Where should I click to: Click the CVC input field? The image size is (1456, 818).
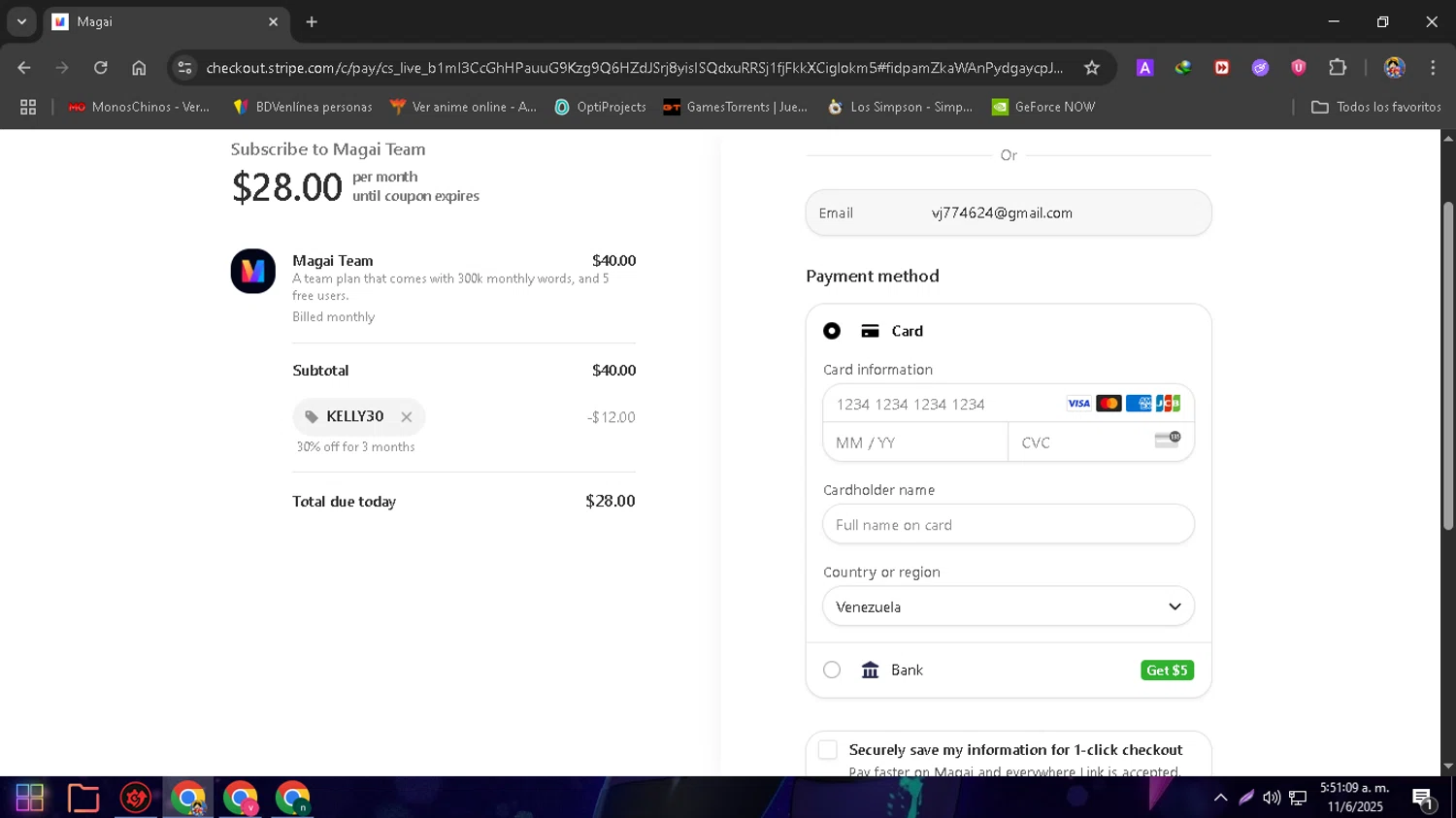point(1101,442)
